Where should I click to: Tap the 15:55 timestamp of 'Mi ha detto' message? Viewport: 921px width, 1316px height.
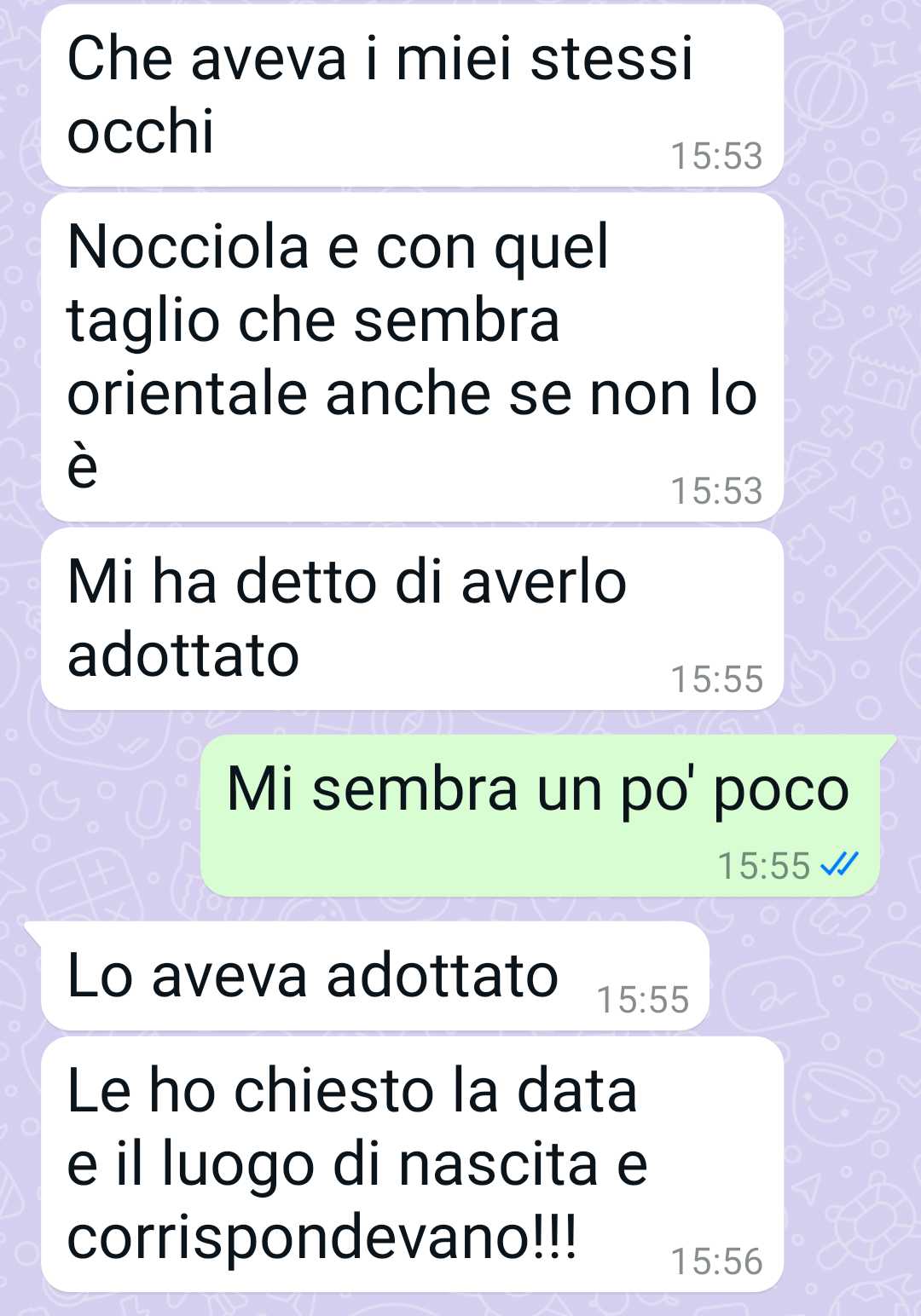(x=716, y=679)
